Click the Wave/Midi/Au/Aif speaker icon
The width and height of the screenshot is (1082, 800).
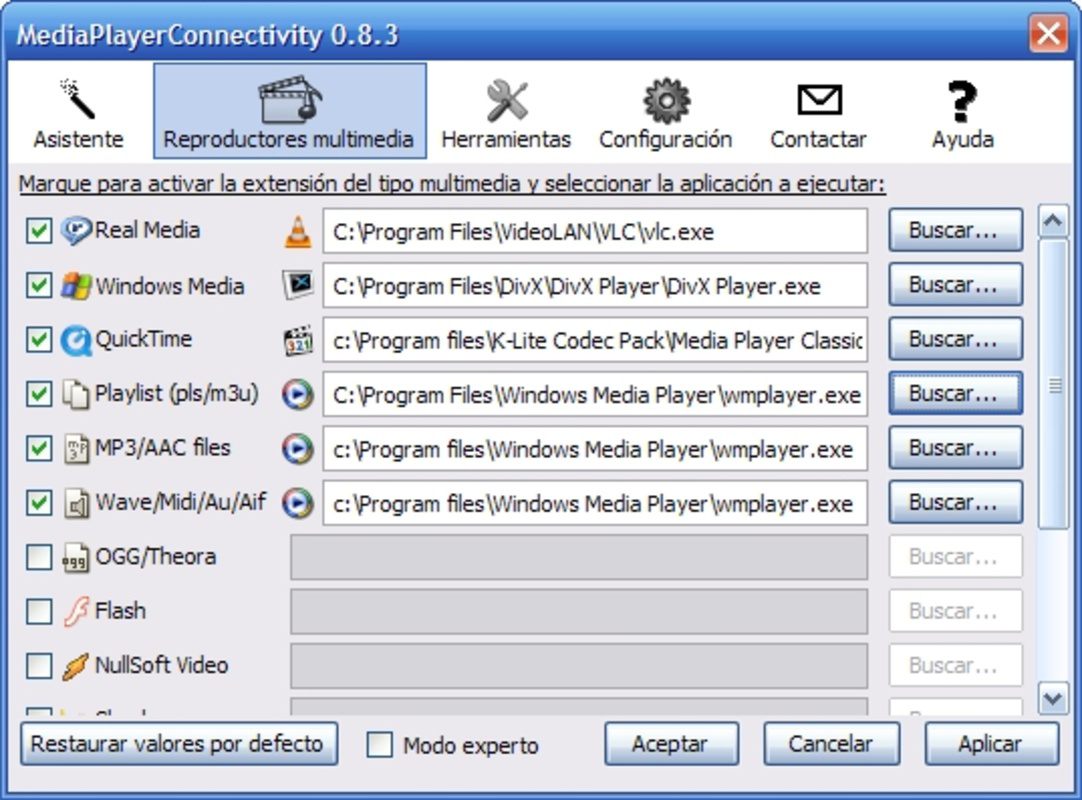(x=76, y=503)
